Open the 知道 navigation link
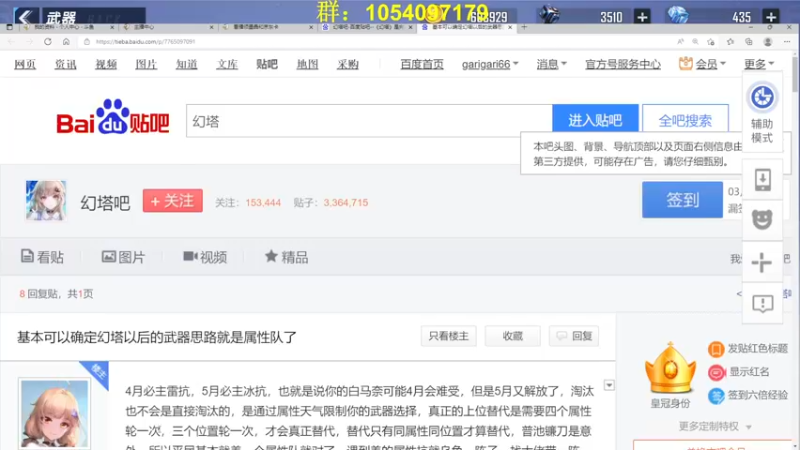The height and width of the screenshot is (450, 800). tap(186, 64)
